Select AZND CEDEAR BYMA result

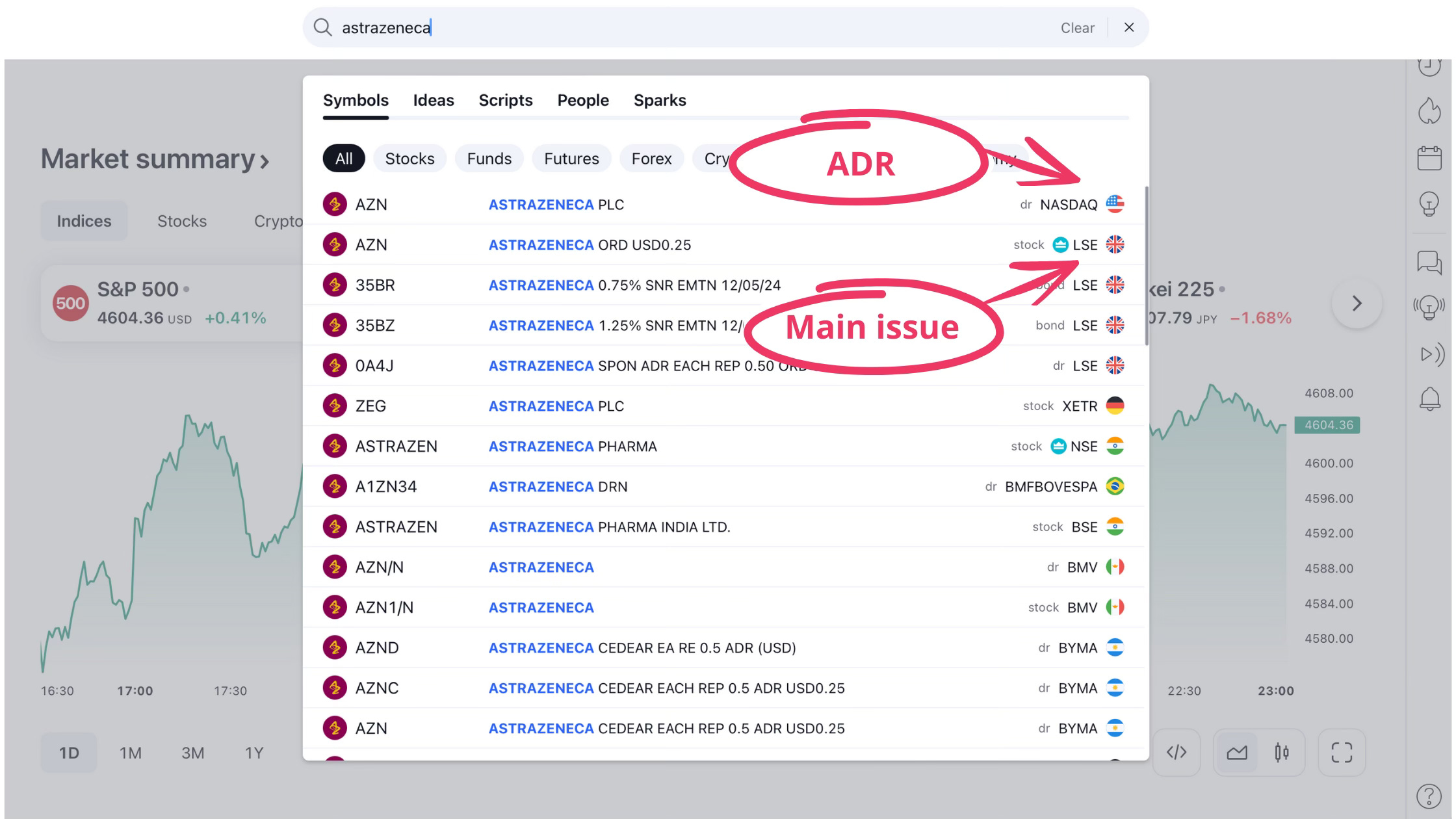tap(723, 647)
